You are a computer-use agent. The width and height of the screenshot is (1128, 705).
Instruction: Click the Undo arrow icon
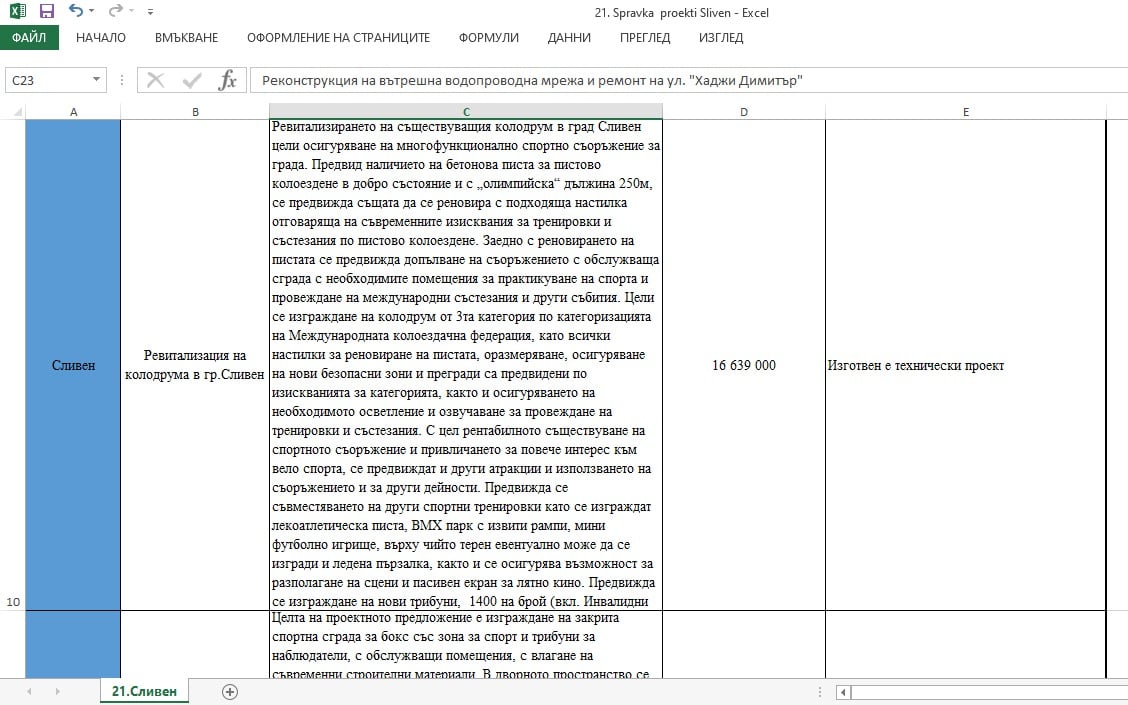point(75,12)
